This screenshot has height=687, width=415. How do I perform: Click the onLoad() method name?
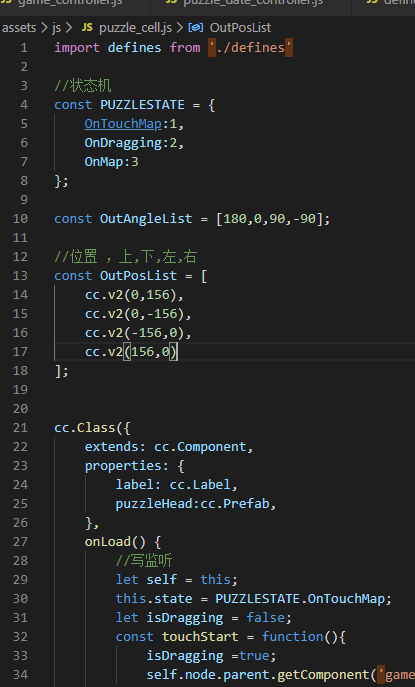tap(107, 542)
